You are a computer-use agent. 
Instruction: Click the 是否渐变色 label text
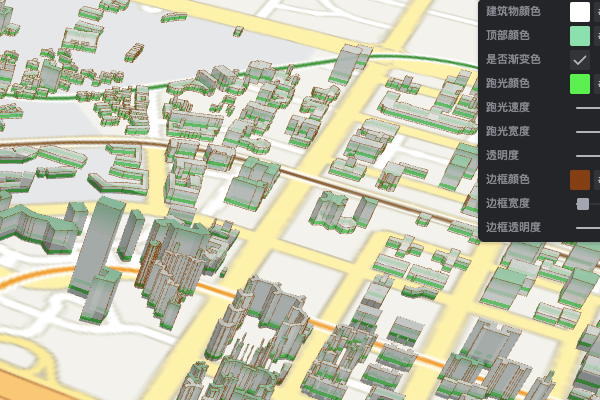point(513,60)
